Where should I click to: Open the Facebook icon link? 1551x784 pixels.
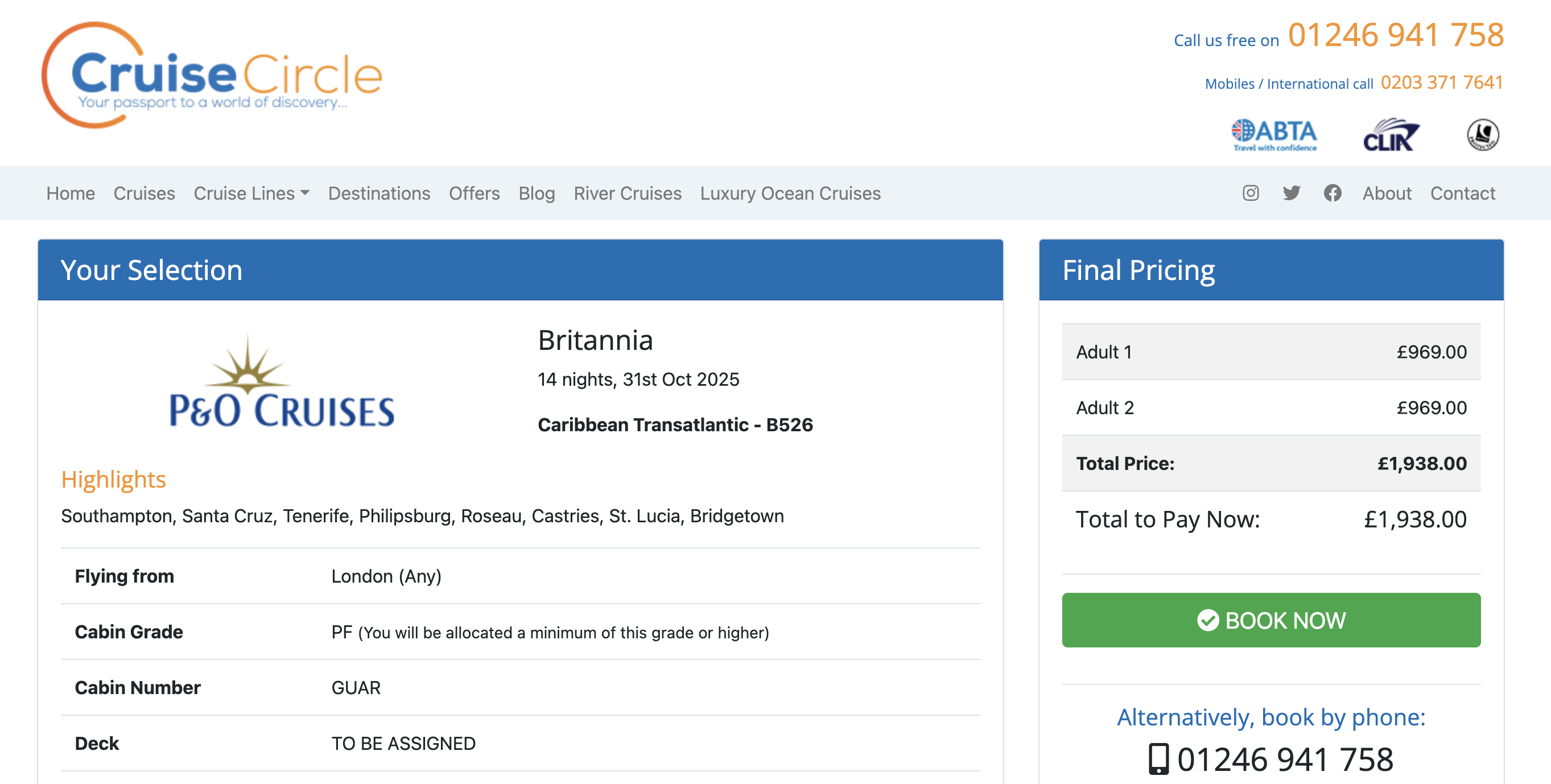click(x=1333, y=193)
